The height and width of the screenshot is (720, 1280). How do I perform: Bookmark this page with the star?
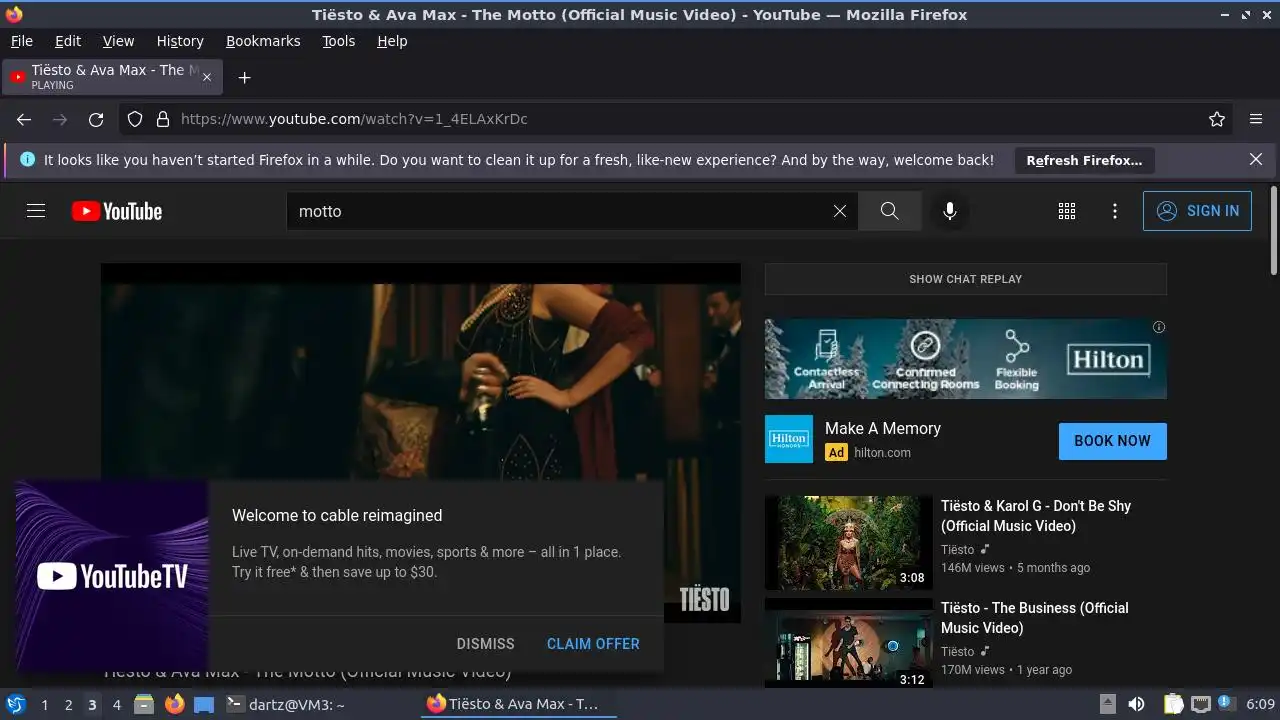coord(1217,119)
